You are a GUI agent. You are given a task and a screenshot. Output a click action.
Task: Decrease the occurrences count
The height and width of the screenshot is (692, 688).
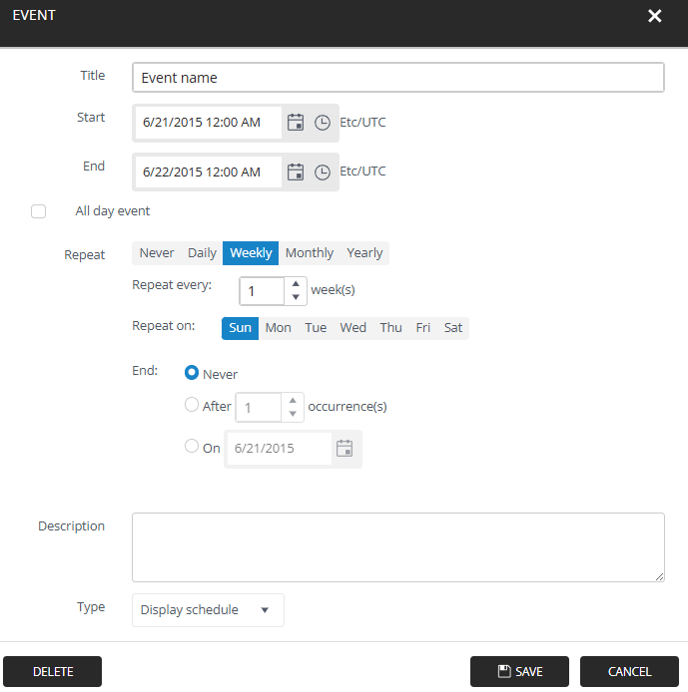point(293,414)
